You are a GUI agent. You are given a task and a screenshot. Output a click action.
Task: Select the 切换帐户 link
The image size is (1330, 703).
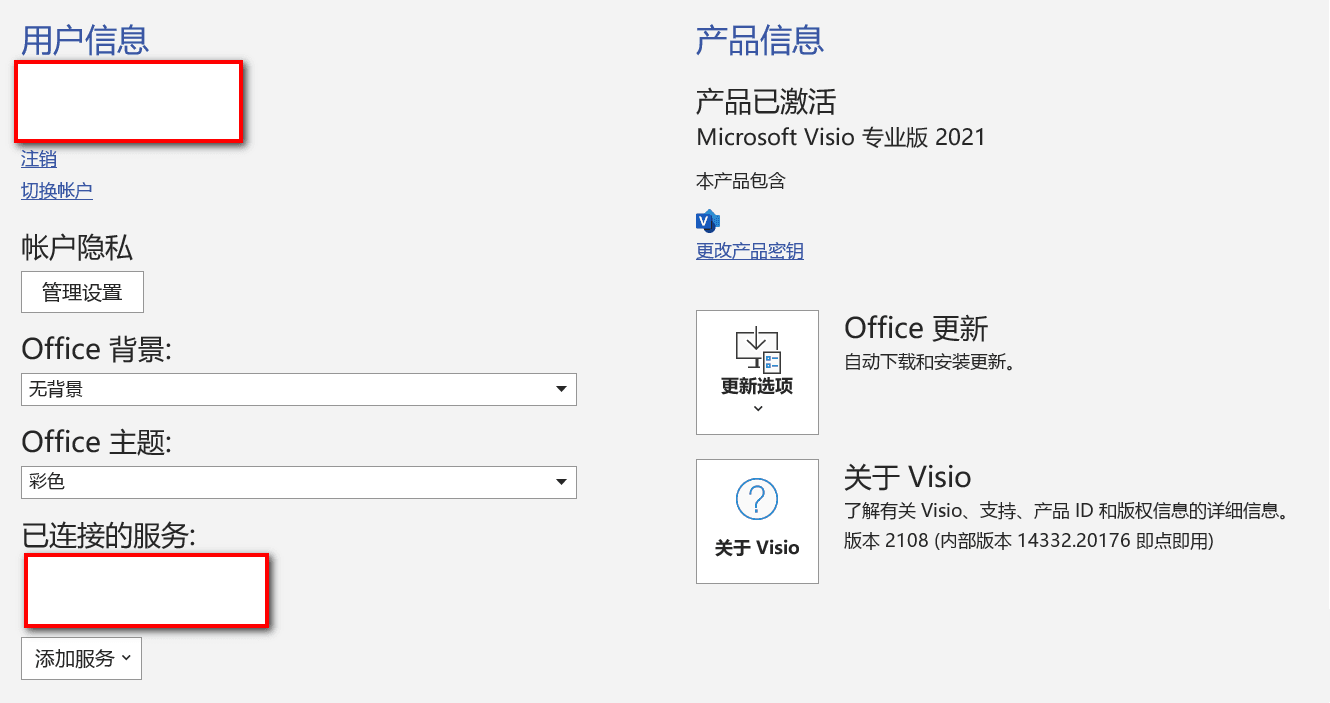57,191
